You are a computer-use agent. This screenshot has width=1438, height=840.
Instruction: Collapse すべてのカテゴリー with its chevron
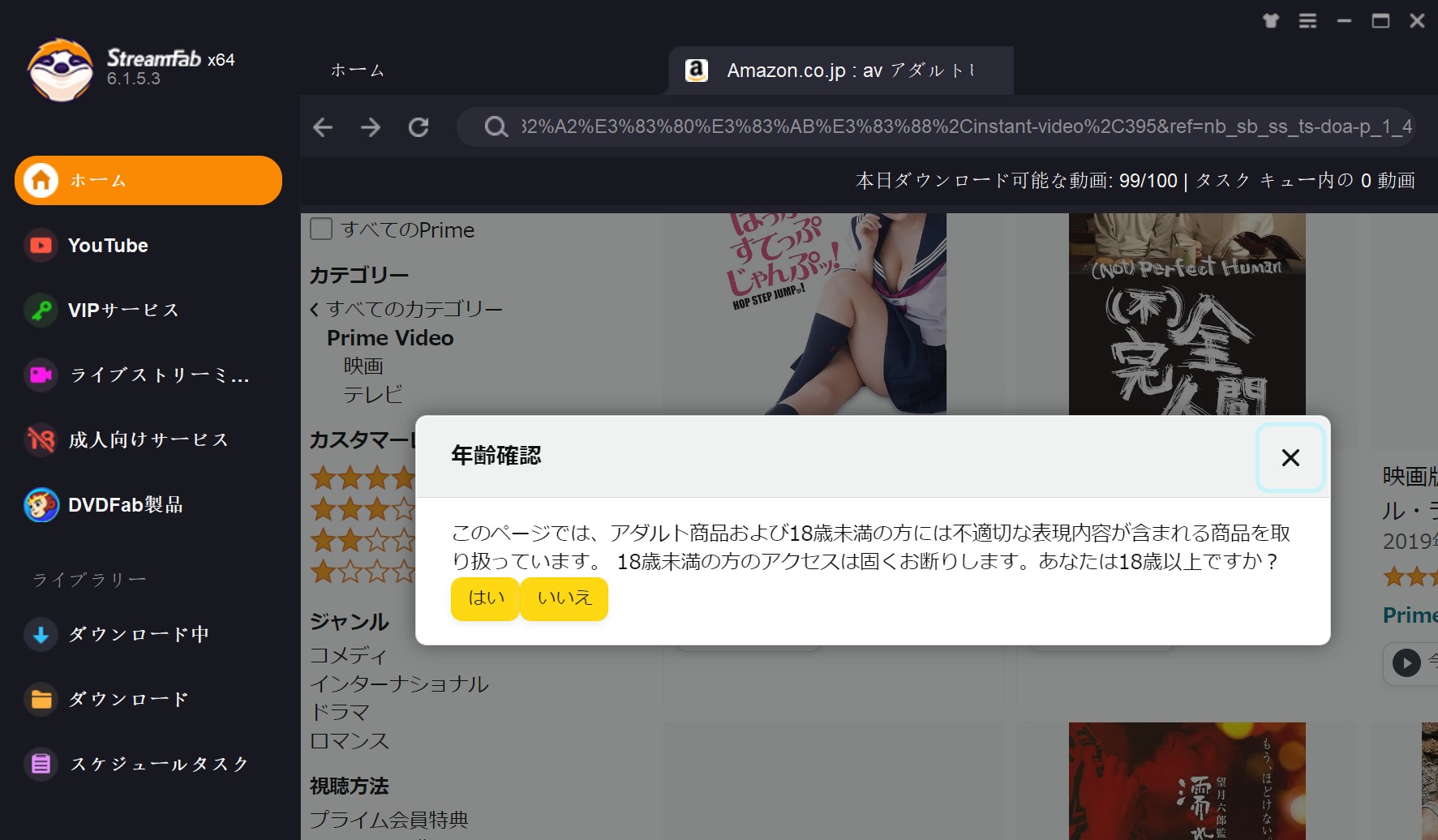coord(315,309)
